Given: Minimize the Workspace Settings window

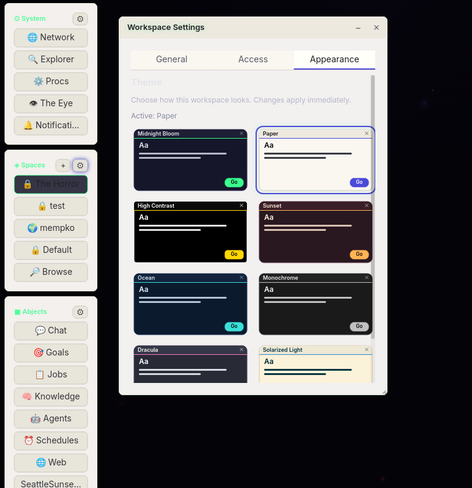Looking at the screenshot, I should tap(358, 28).
